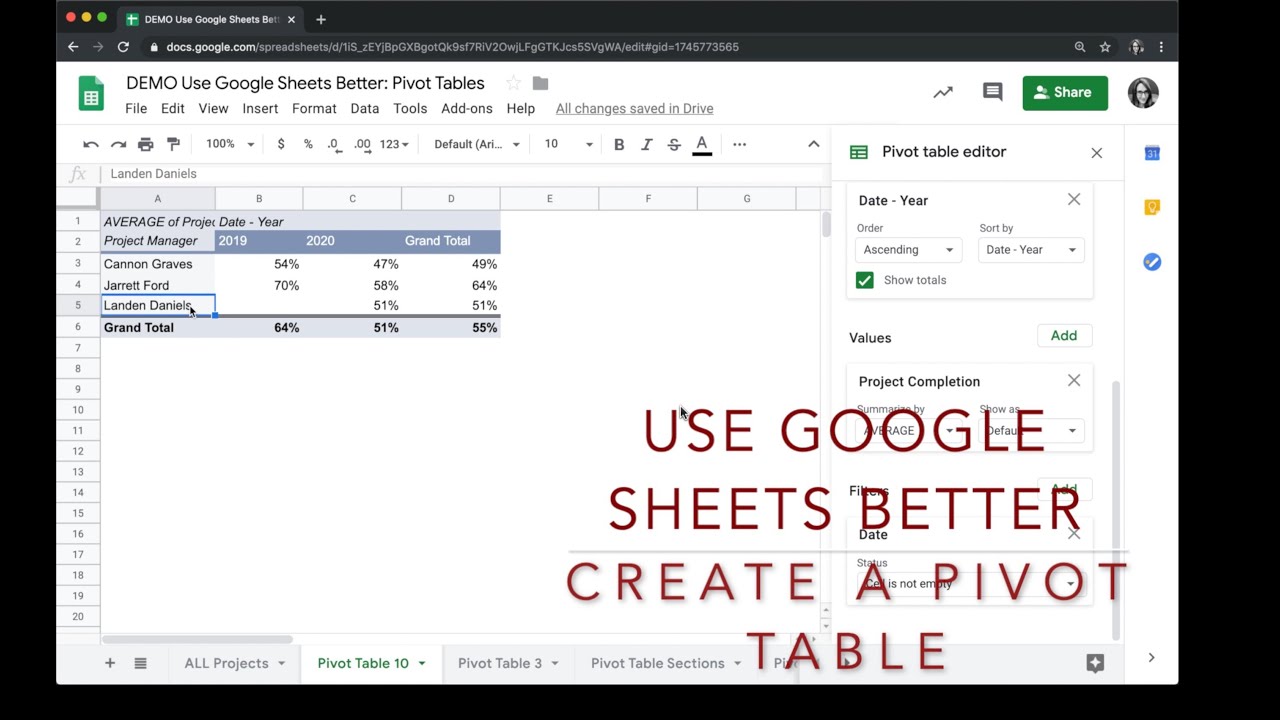
Task: Open the File menu
Action: 136,108
